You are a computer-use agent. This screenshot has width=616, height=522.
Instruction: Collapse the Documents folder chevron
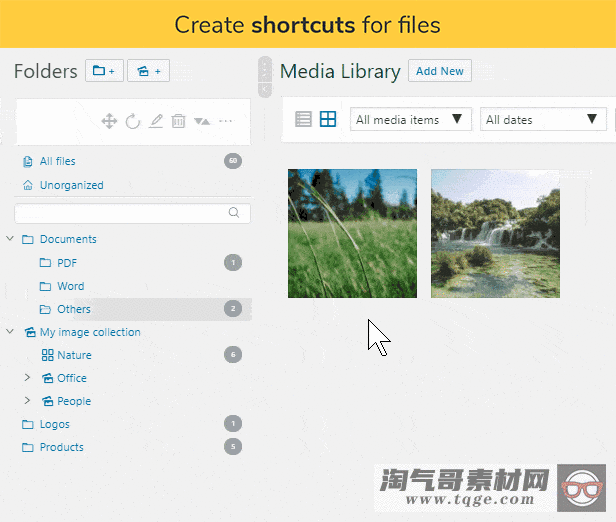click(10, 238)
